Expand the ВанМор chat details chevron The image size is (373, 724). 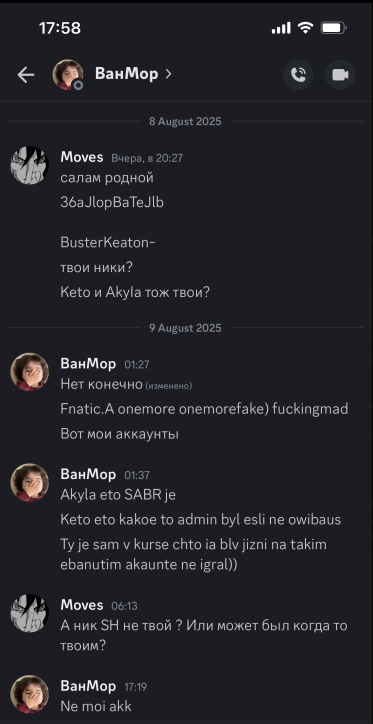coord(168,74)
